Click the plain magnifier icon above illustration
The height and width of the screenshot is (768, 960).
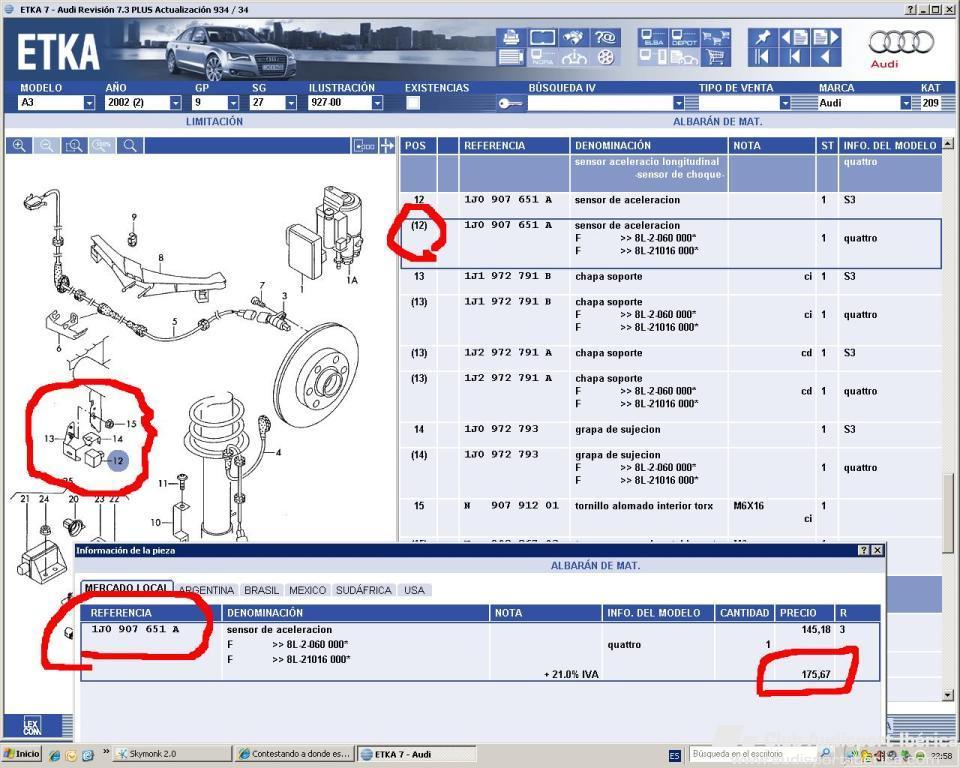point(130,146)
